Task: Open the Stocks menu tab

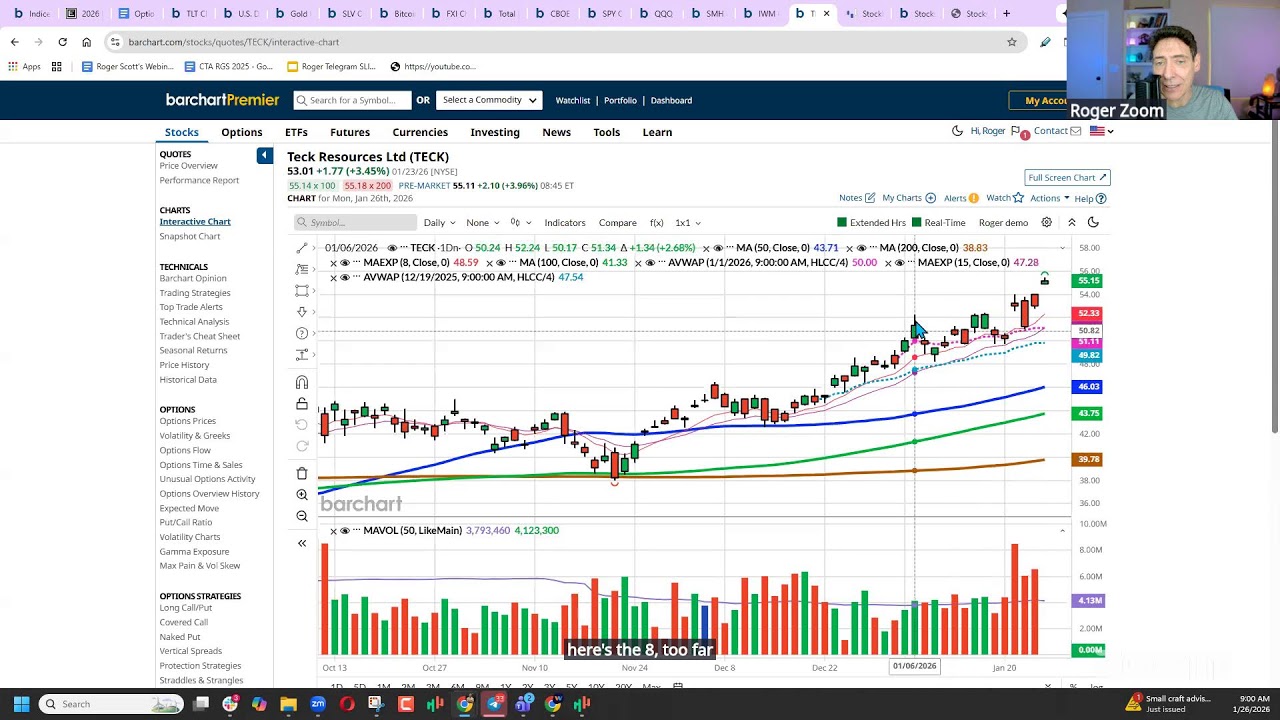Action: point(182,132)
